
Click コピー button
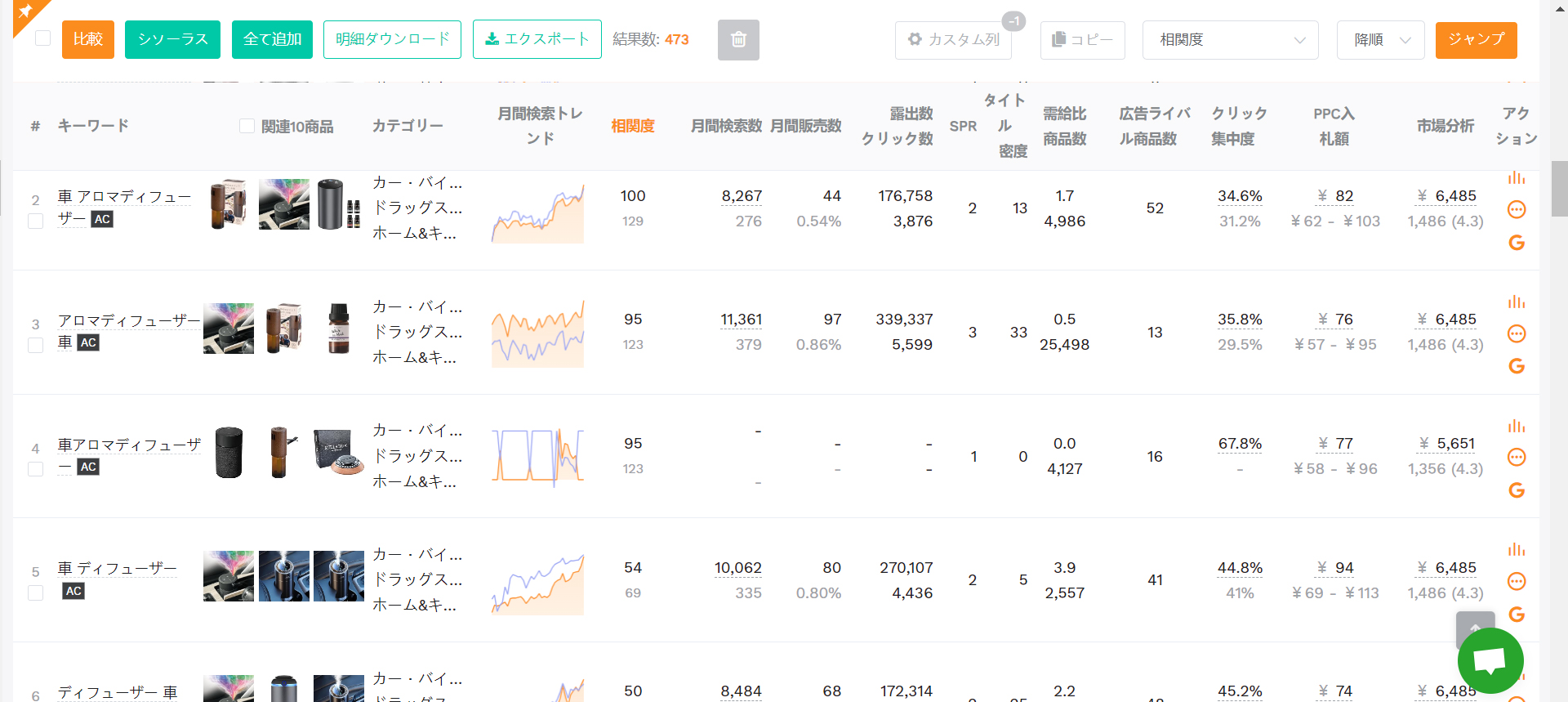coord(1082,40)
